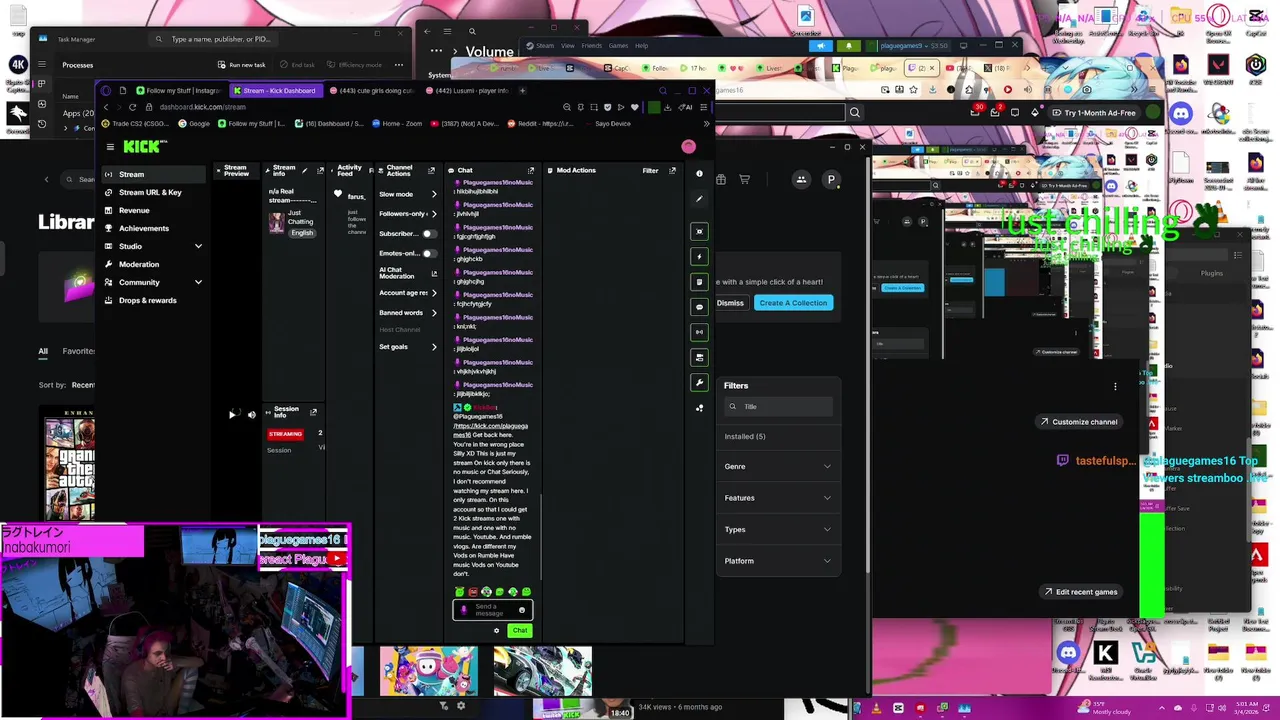
Task: Open the Filter control in Mod Actions
Action: click(650, 171)
